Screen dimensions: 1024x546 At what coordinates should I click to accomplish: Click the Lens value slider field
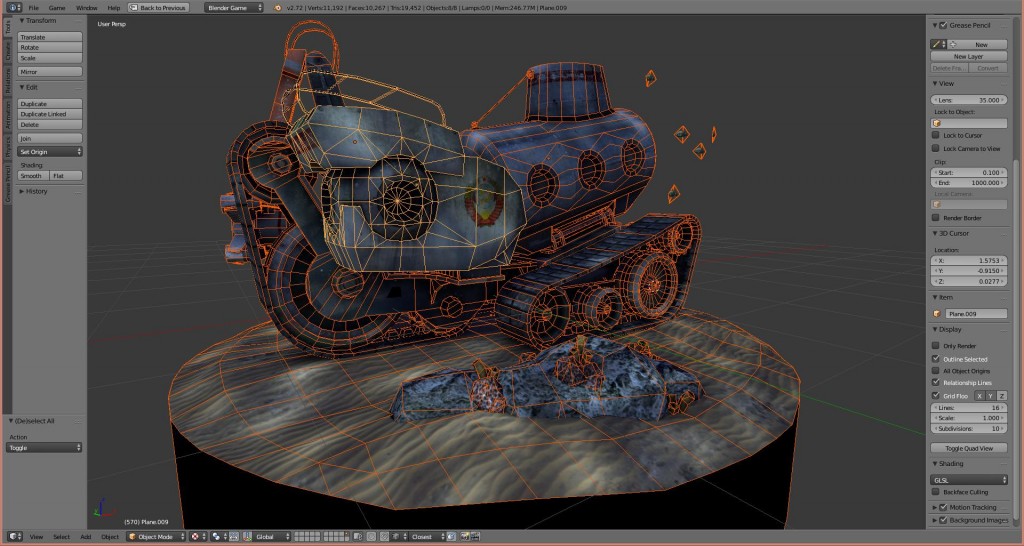(968, 100)
